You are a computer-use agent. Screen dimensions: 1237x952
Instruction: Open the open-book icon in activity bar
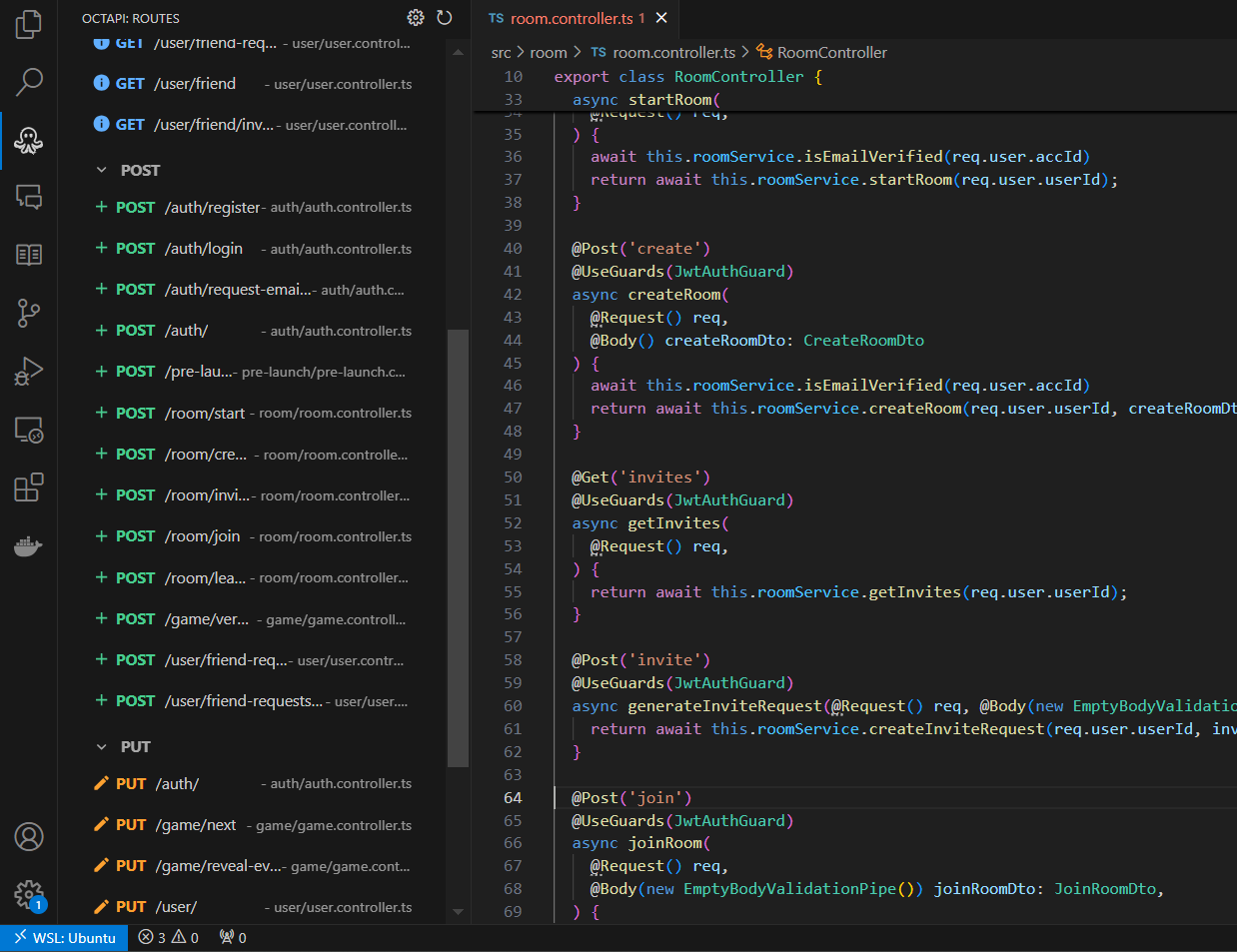[x=29, y=255]
